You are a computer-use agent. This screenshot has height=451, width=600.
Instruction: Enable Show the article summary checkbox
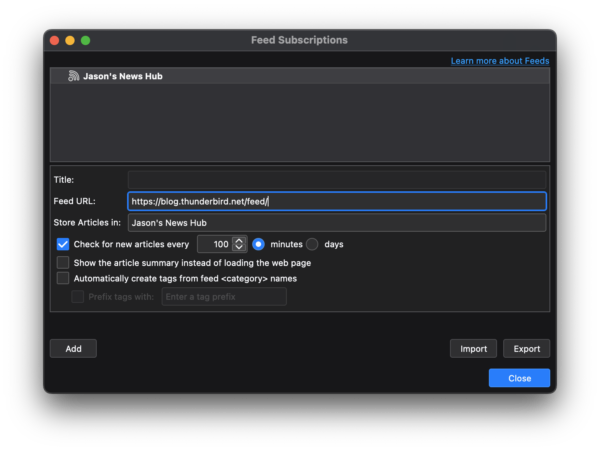click(63, 263)
